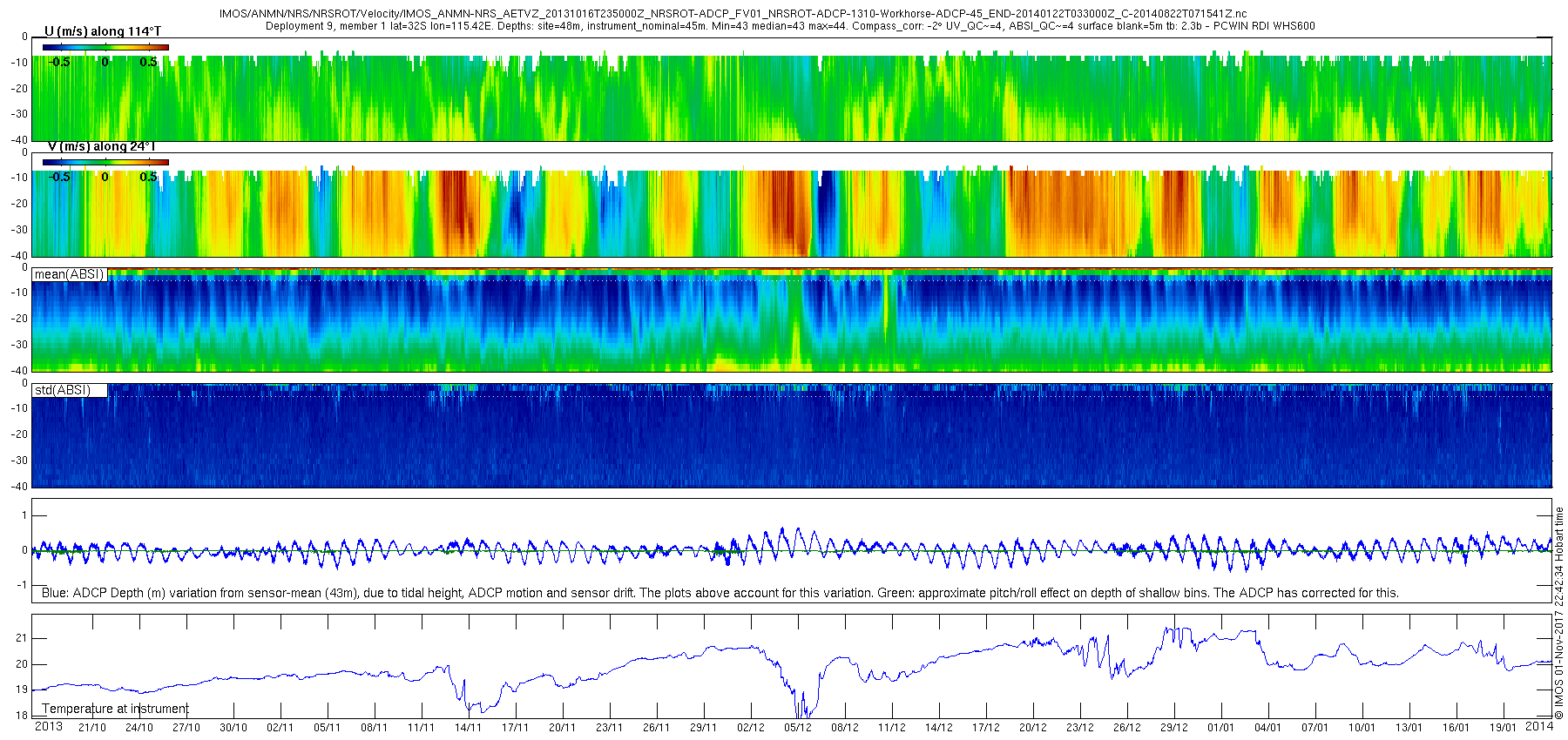Click the '18' temperature axis tick
The height and width of the screenshot is (740, 1568).
(x=22, y=716)
